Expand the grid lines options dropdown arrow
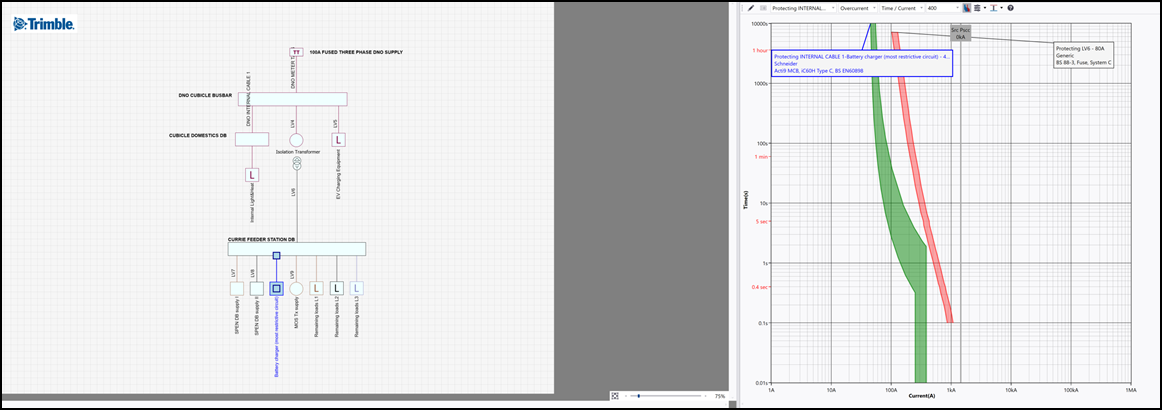The image size is (1162, 410). (985, 7)
